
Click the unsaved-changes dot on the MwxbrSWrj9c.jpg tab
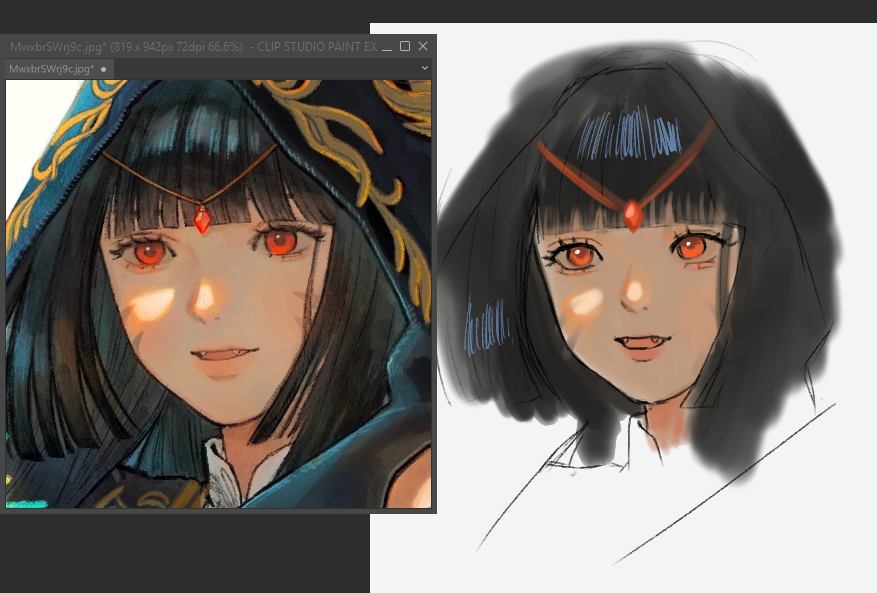[x=103, y=70]
